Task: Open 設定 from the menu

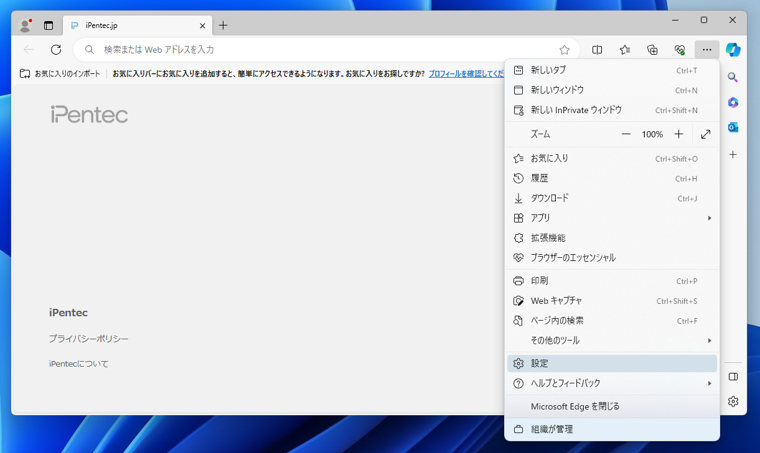Action: tap(612, 363)
